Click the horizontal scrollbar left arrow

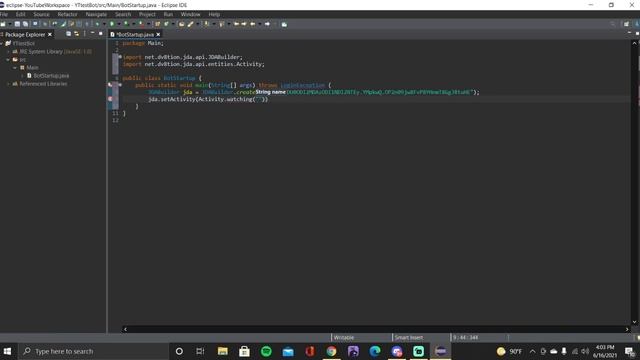[x=125, y=329]
